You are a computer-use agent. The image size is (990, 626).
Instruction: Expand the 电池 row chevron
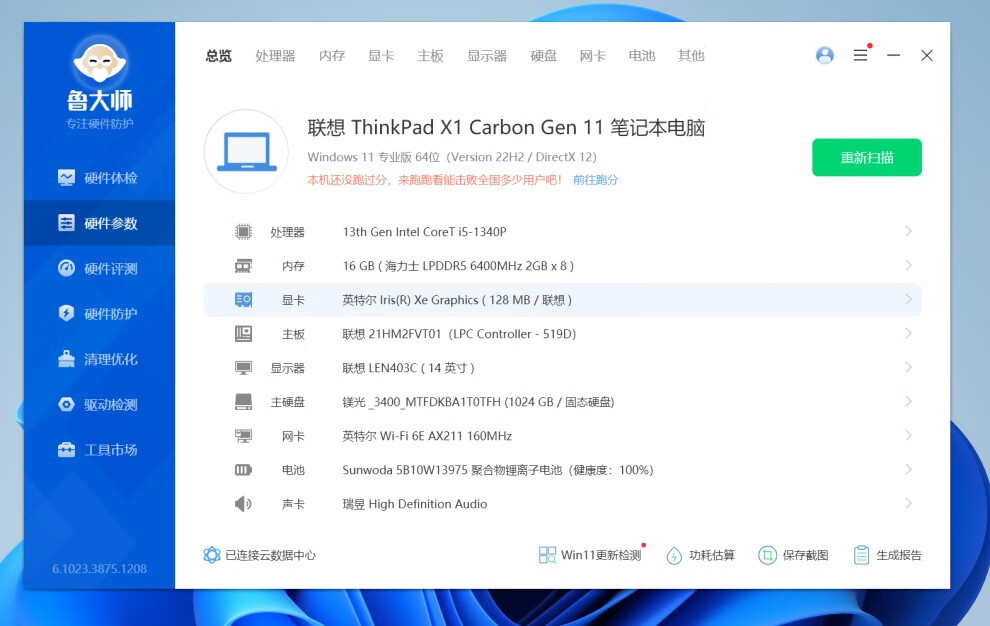[909, 469]
